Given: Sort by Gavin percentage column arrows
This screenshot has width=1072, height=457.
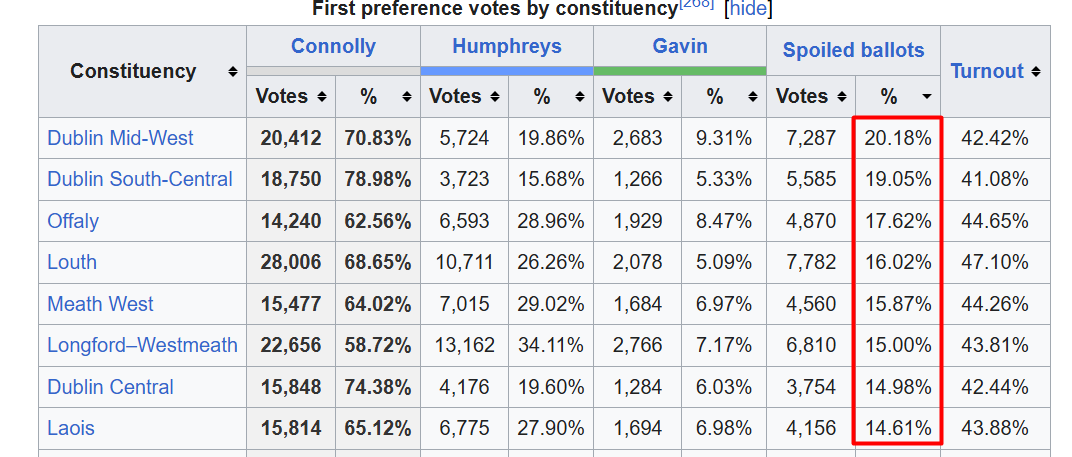Looking at the screenshot, I should 753,97.
